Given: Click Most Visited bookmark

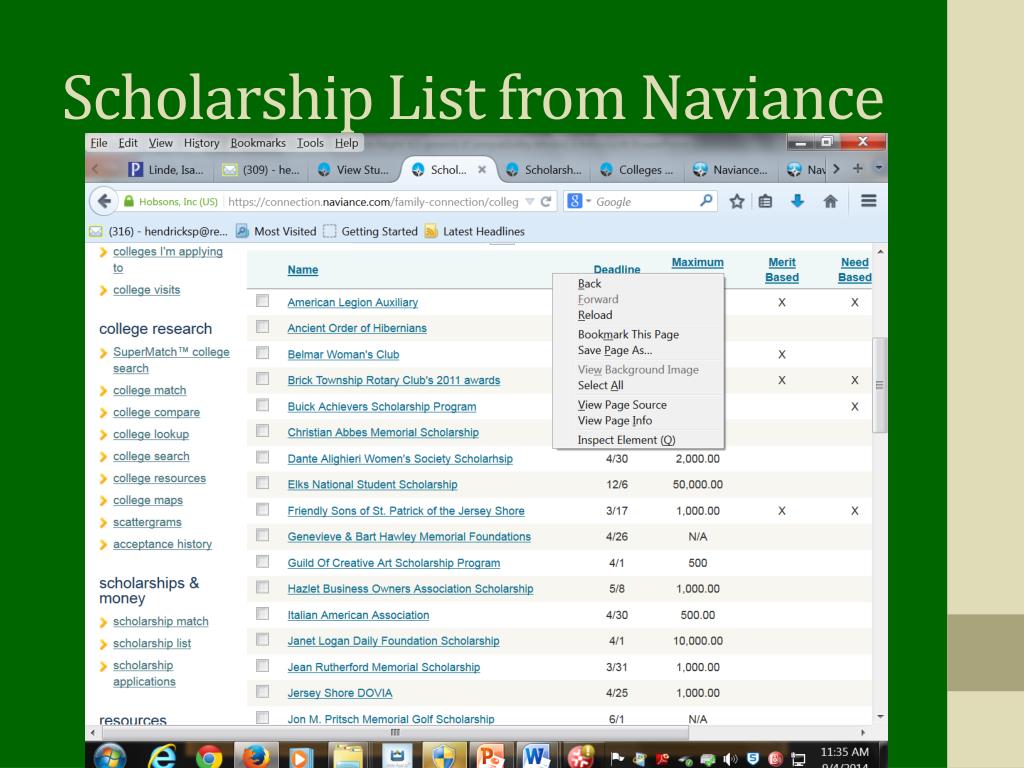Looking at the screenshot, I should (x=276, y=231).
